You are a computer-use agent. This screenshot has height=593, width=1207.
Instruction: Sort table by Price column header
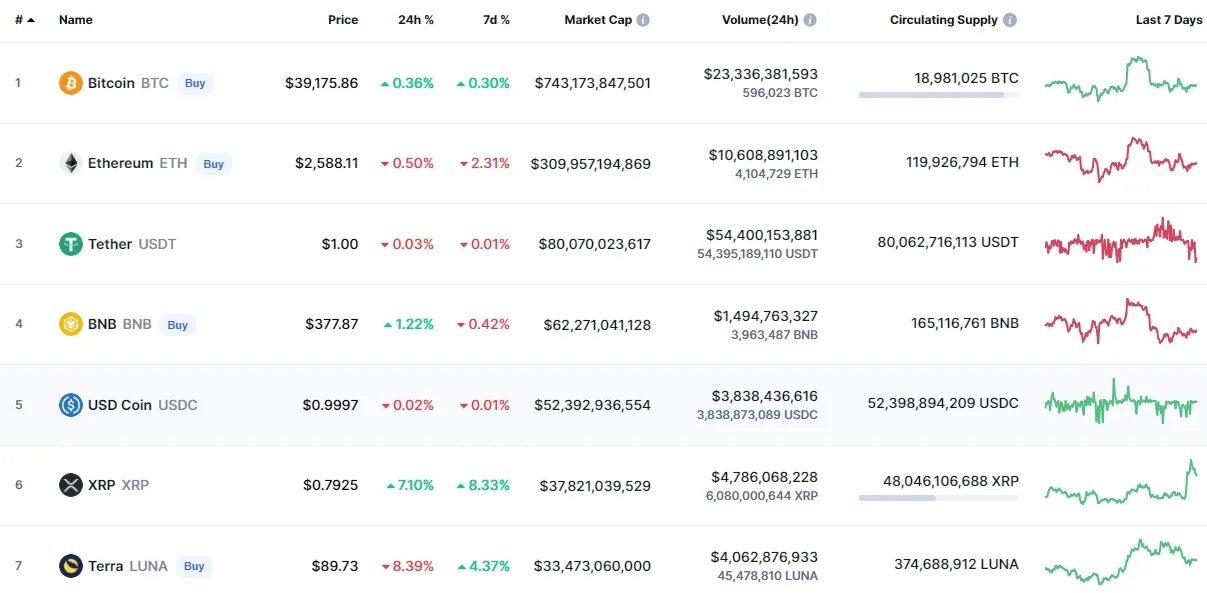343,20
